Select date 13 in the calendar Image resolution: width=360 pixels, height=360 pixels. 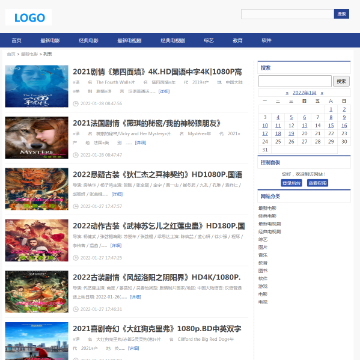click(x=304, y=126)
